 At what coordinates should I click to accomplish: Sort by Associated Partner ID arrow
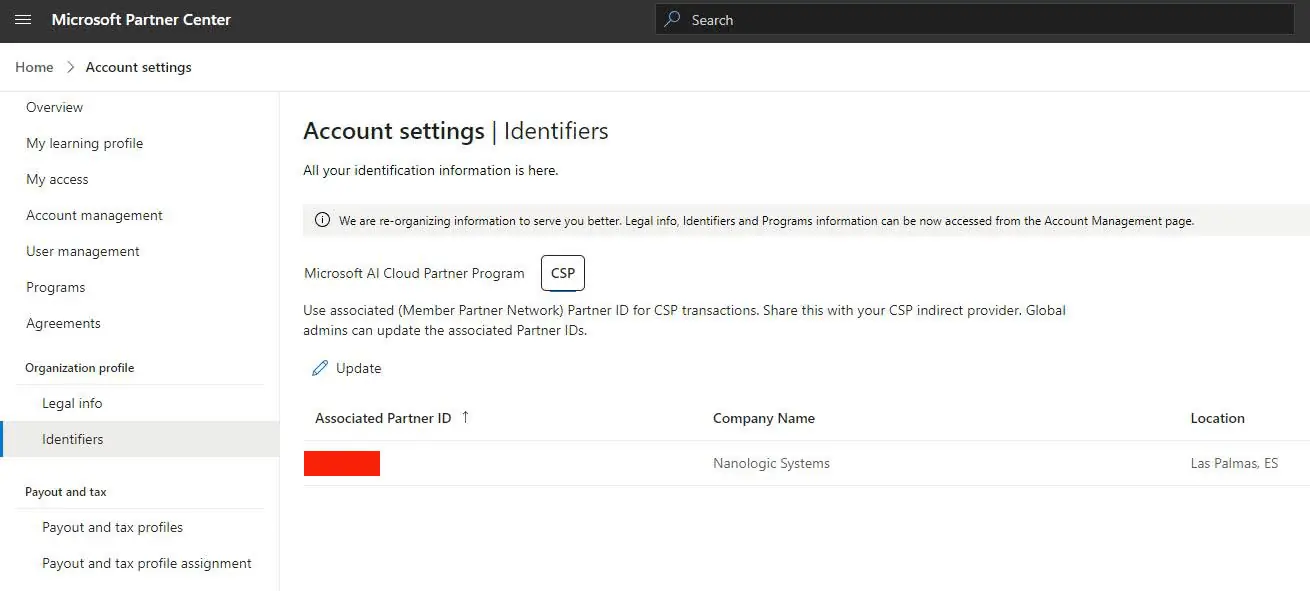click(x=465, y=418)
